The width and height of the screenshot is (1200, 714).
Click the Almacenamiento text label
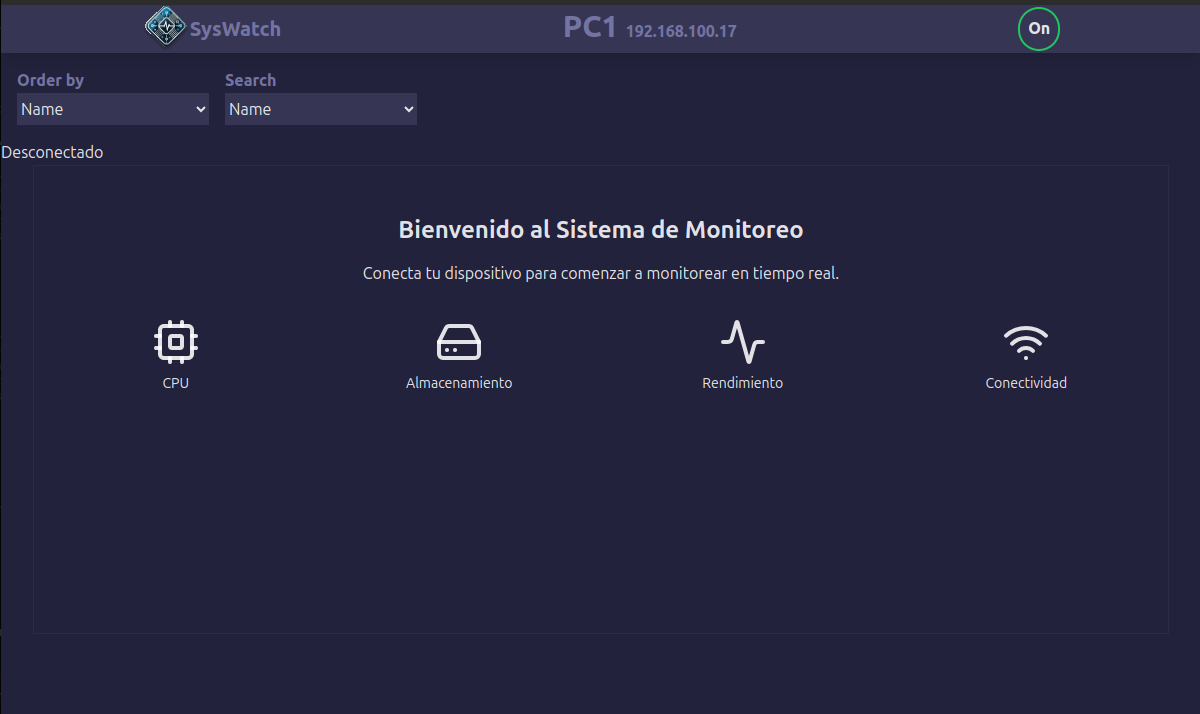pos(459,383)
